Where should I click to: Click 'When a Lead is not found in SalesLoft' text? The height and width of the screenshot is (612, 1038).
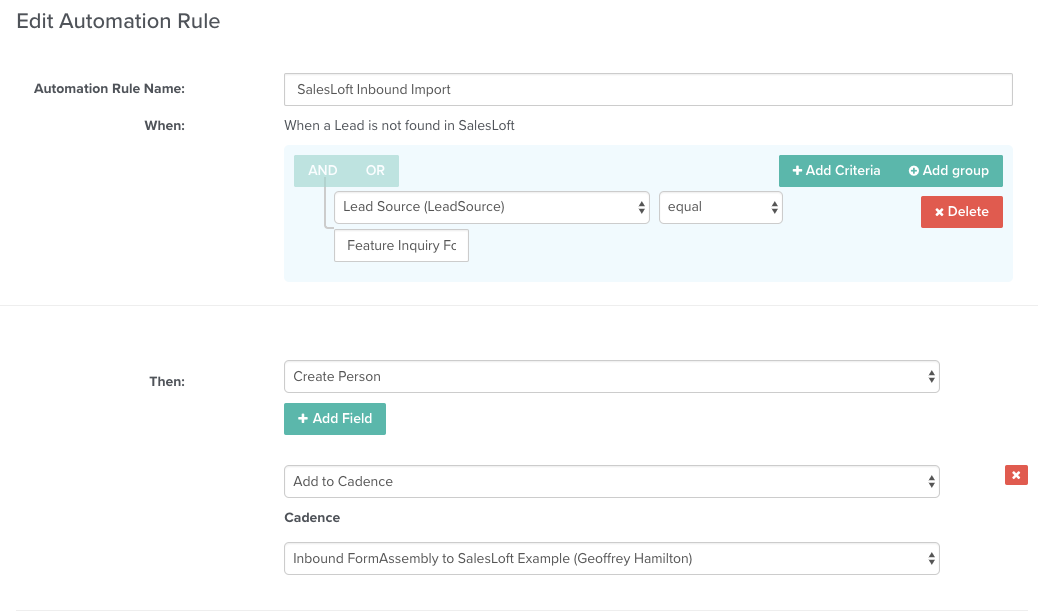click(x=399, y=126)
